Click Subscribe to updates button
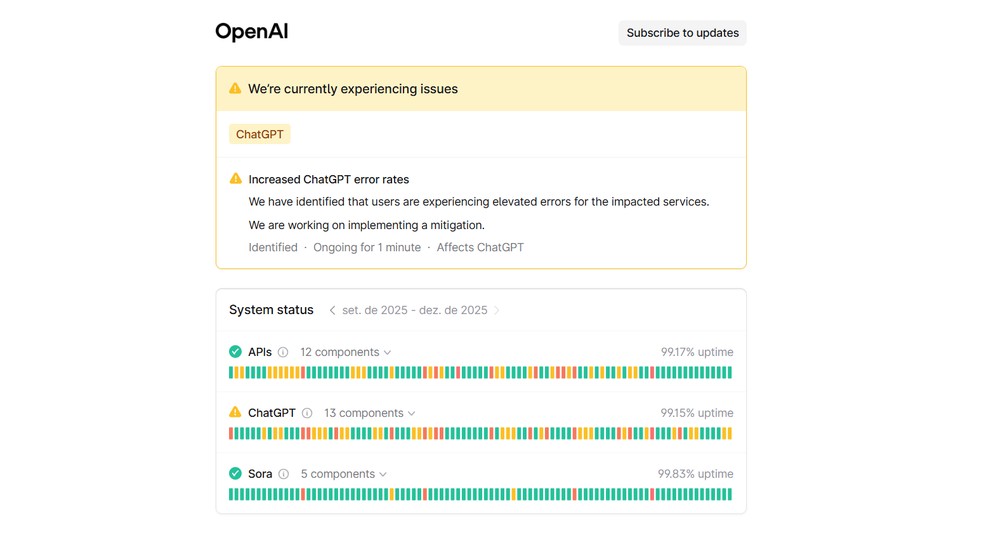The width and height of the screenshot is (984, 533). pyautogui.click(x=682, y=33)
